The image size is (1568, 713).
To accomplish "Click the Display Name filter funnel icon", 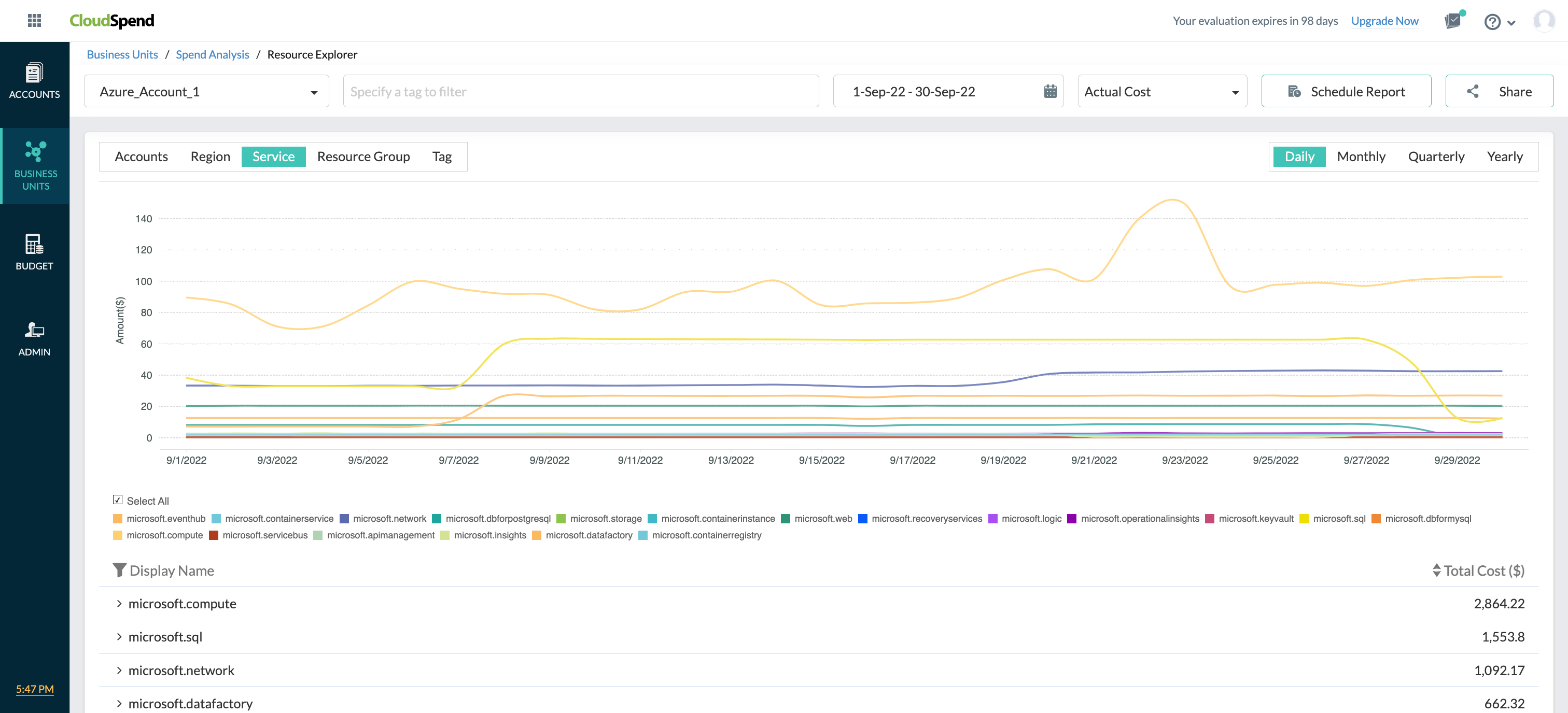I will (119, 570).
